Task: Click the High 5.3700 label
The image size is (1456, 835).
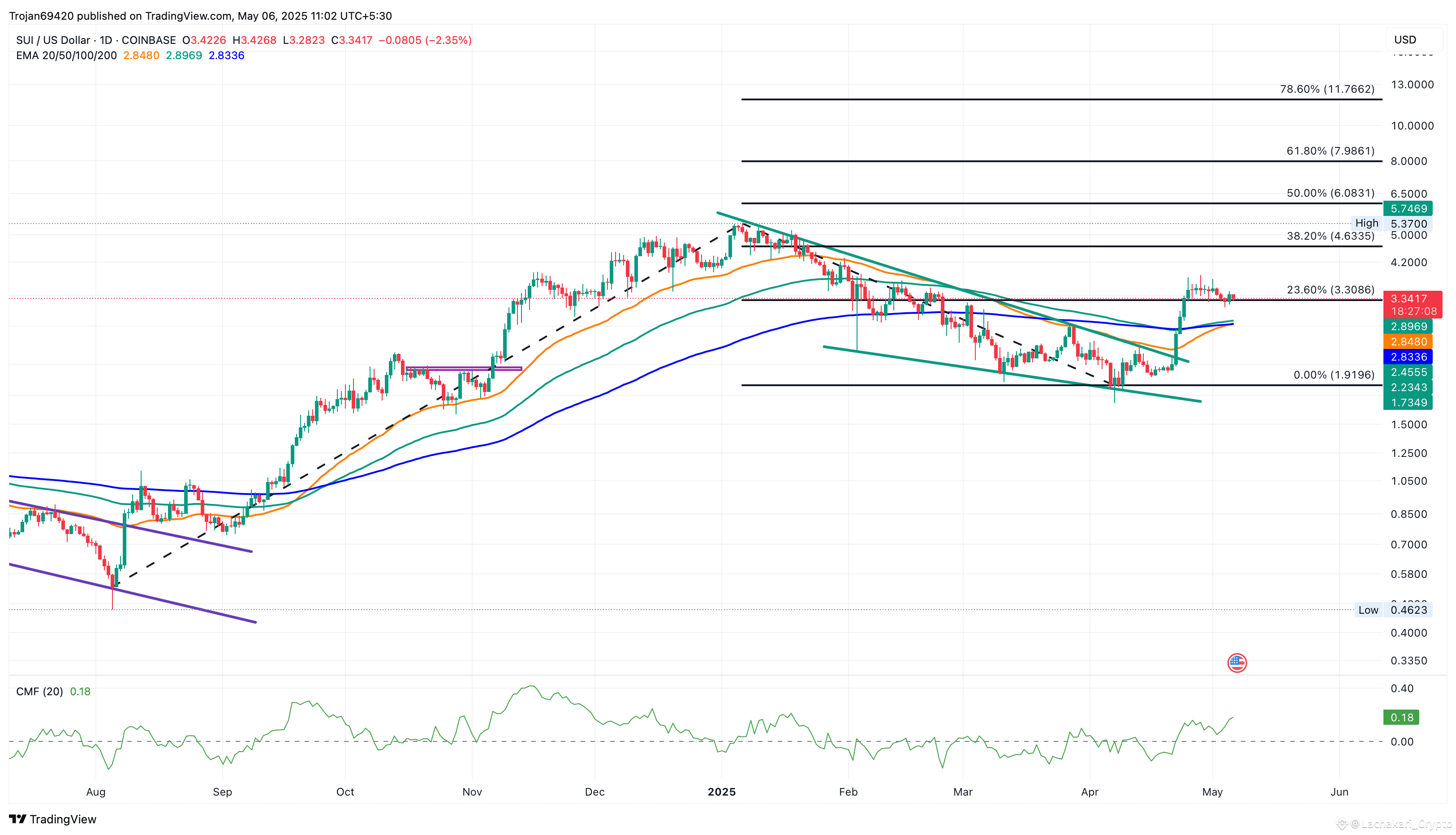Action: click(x=1393, y=224)
